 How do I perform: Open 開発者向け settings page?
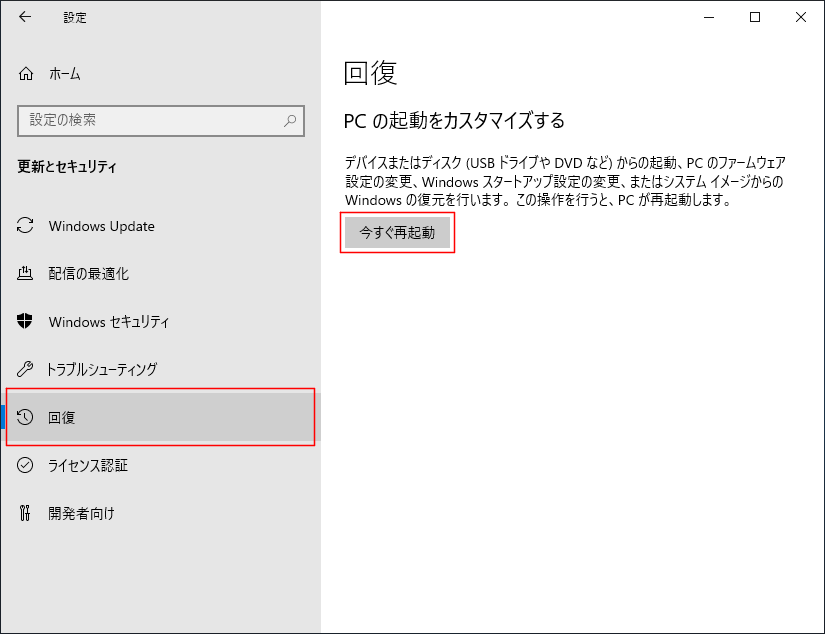point(160,514)
